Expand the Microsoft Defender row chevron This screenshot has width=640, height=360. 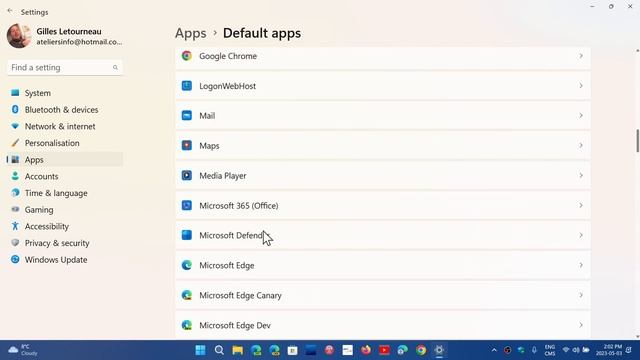[581, 235]
